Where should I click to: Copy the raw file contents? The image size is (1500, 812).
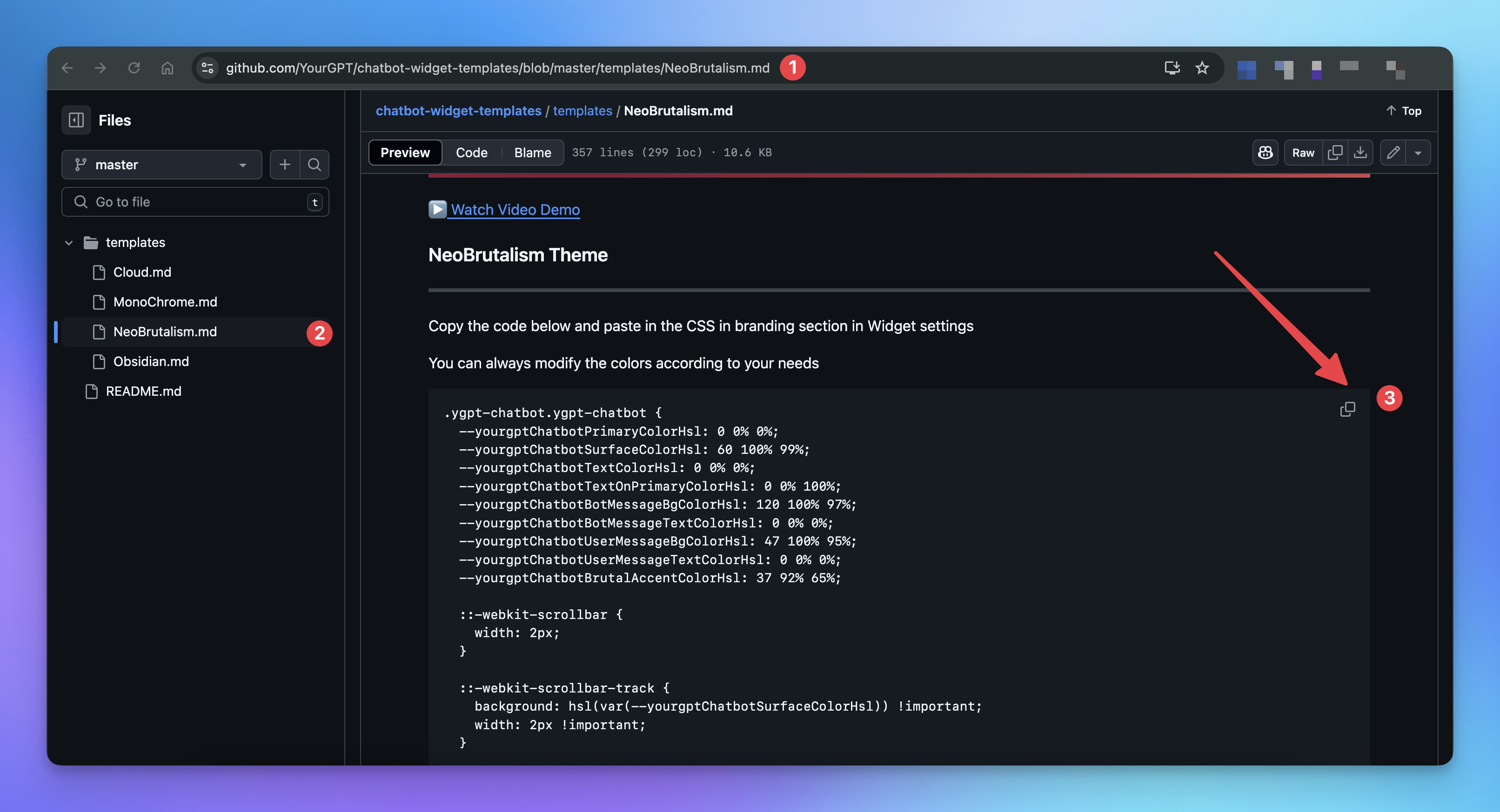point(1335,153)
